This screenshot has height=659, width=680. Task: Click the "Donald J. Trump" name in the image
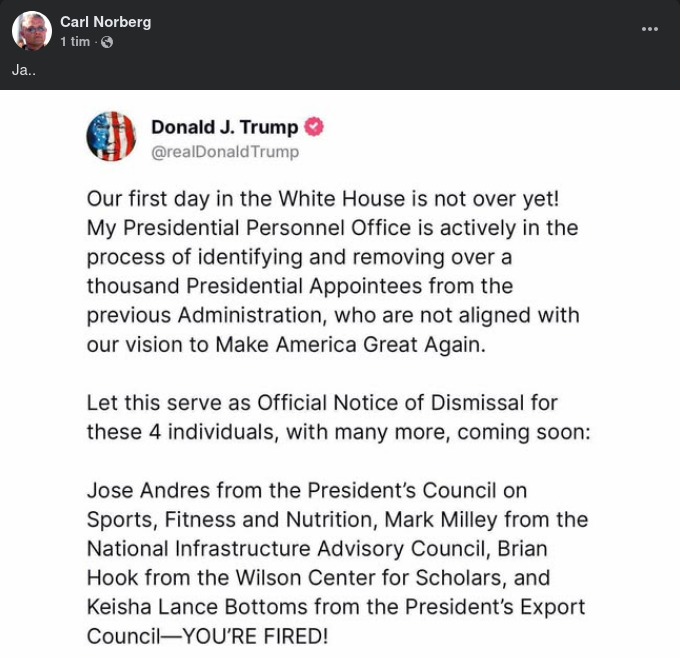click(x=224, y=127)
